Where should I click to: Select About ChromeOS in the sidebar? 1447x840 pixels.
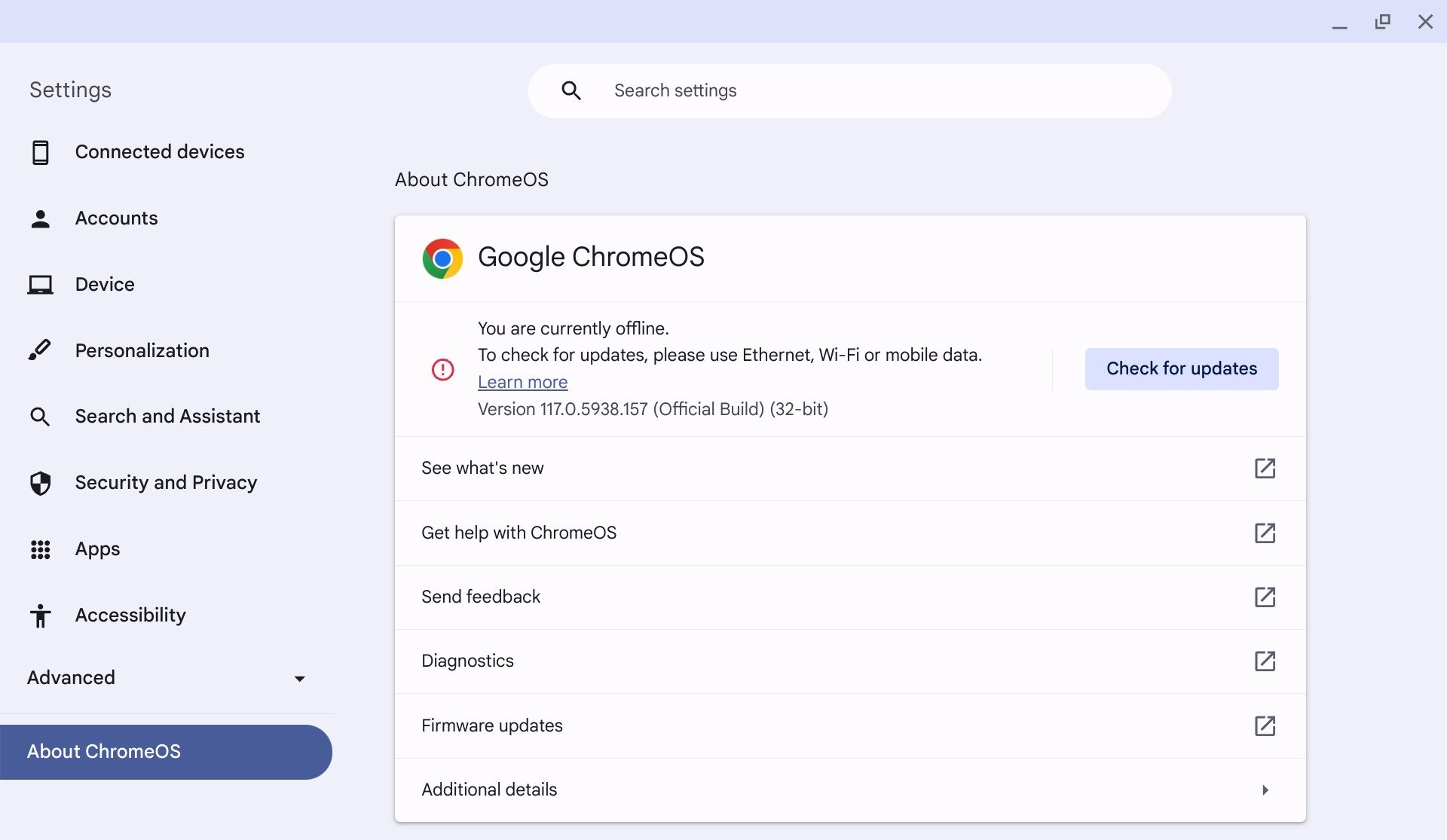(103, 751)
